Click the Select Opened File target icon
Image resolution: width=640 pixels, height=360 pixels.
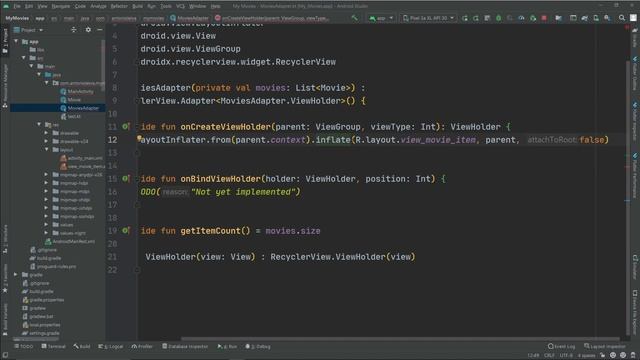click(x=73, y=30)
